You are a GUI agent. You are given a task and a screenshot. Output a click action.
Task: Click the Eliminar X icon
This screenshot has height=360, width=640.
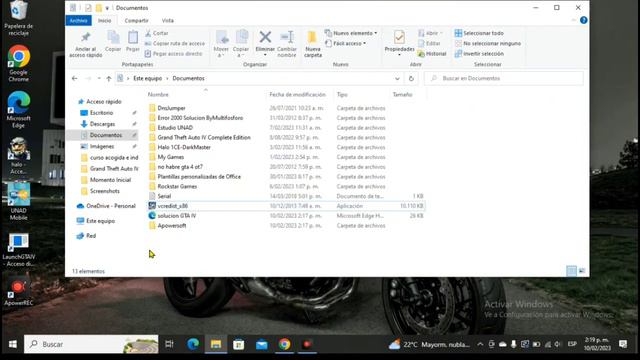(x=265, y=38)
